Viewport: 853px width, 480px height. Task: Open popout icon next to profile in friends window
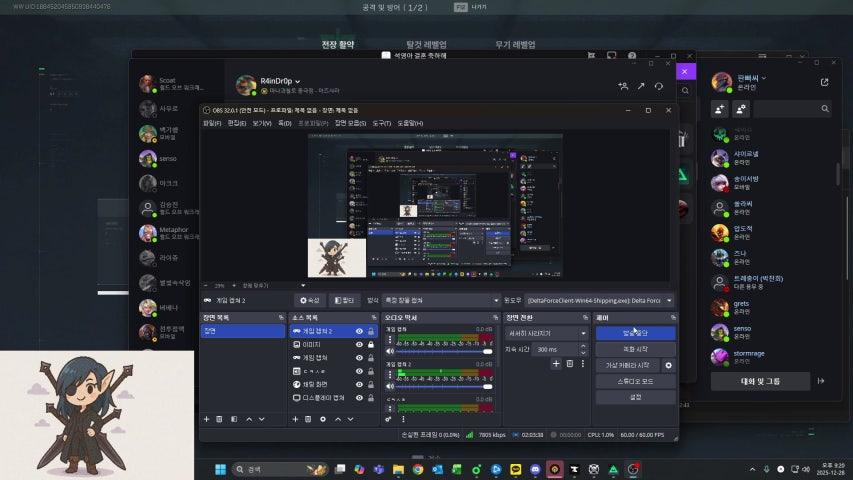(x=825, y=82)
